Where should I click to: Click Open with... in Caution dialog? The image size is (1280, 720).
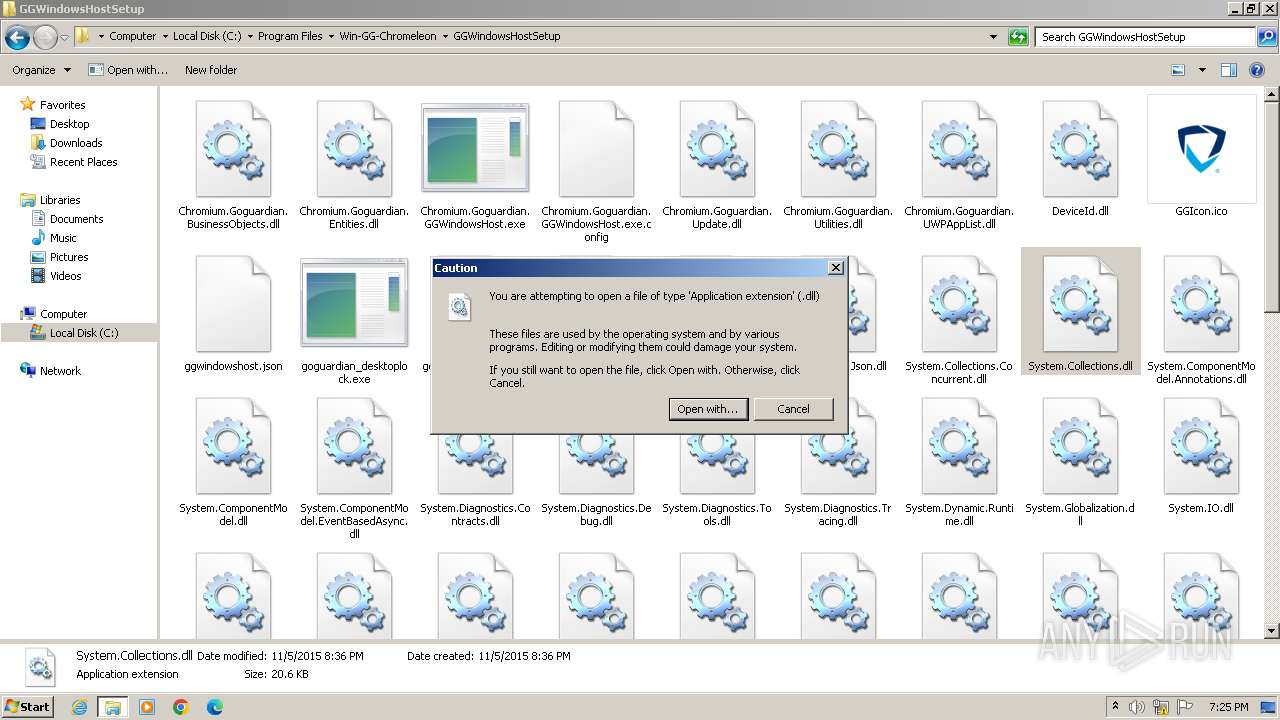pos(708,409)
